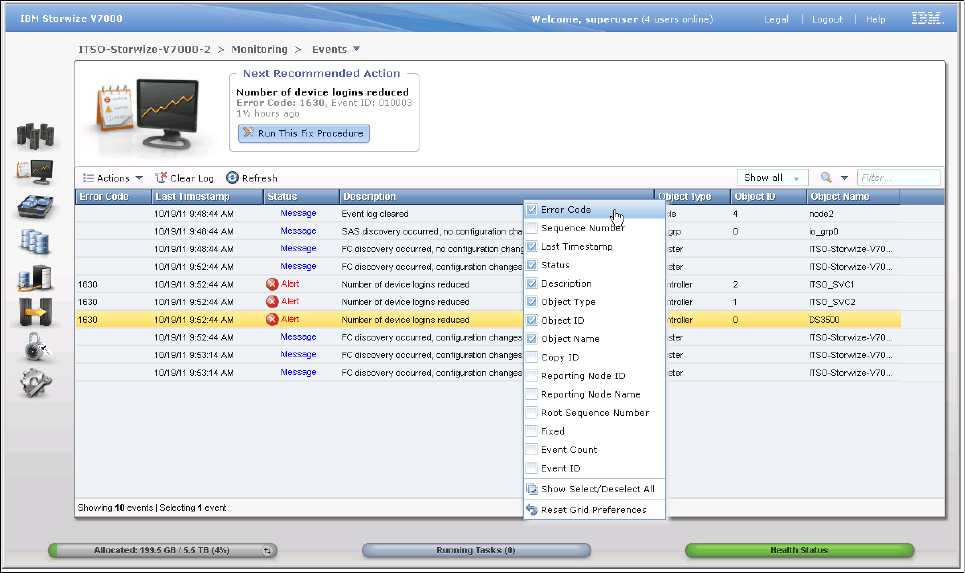Open the Settings gear sidebar icon
The image size is (965, 573).
(x=35, y=382)
